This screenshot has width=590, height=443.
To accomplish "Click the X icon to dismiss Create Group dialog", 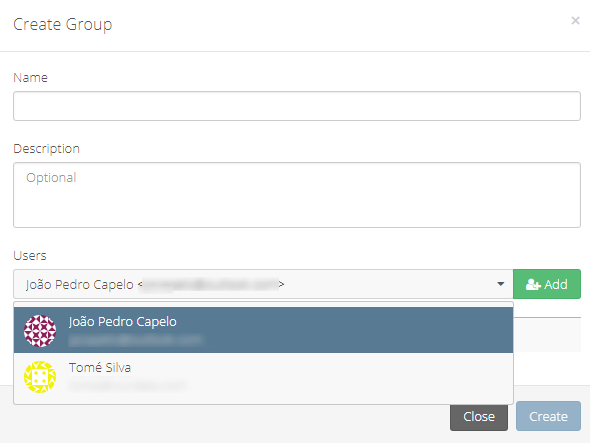I will point(575,20).
